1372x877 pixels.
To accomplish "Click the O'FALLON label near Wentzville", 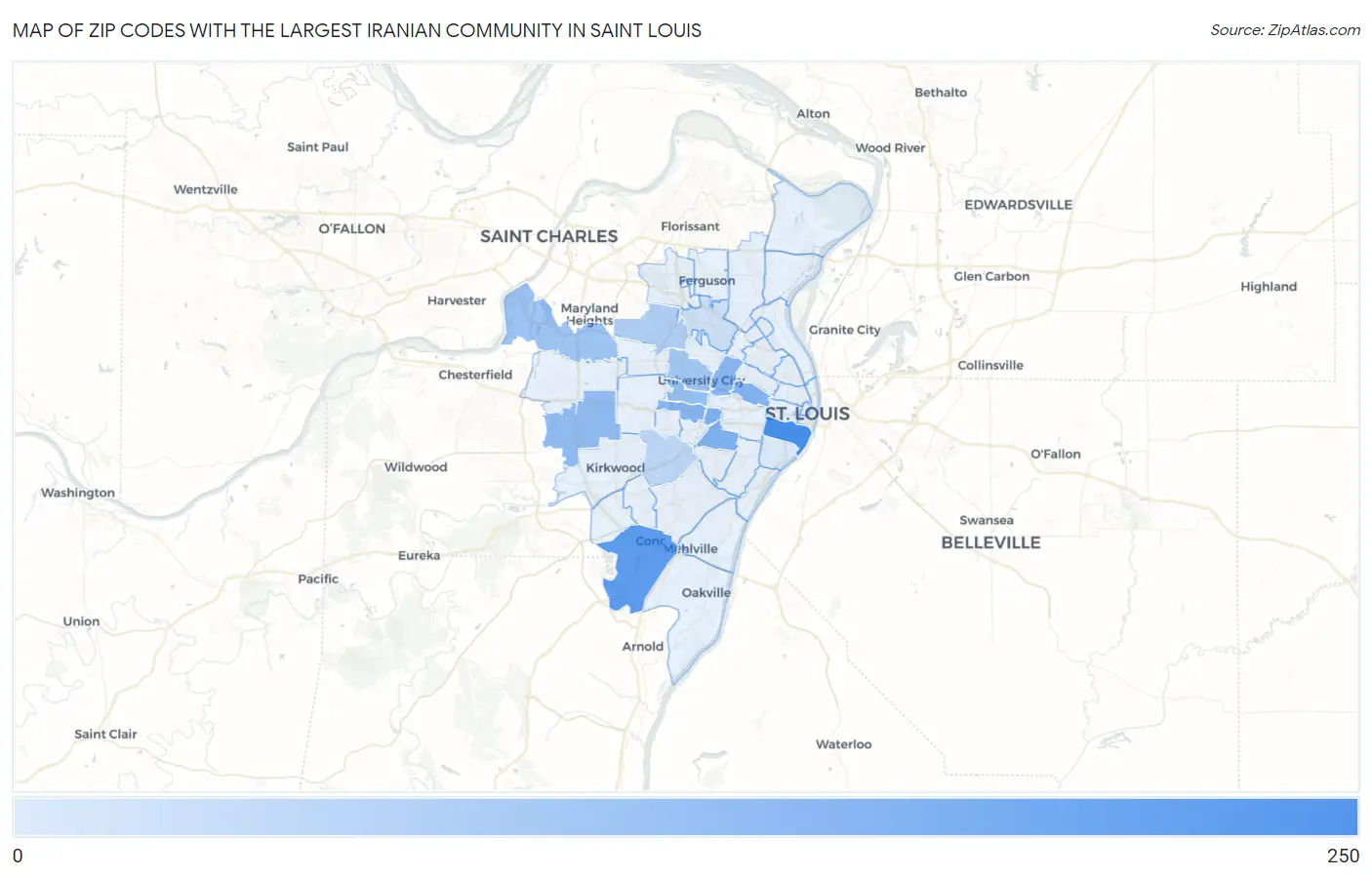I will (x=352, y=228).
